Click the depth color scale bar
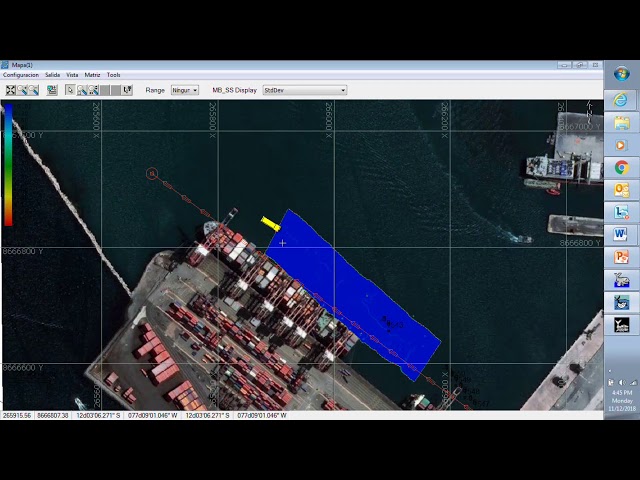This screenshot has width=640, height=480. (x=8, y=164)
